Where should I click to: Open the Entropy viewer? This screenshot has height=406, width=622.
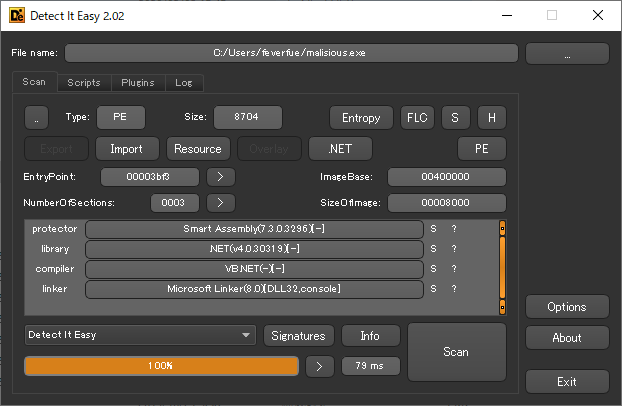click(x=361, y=117)
